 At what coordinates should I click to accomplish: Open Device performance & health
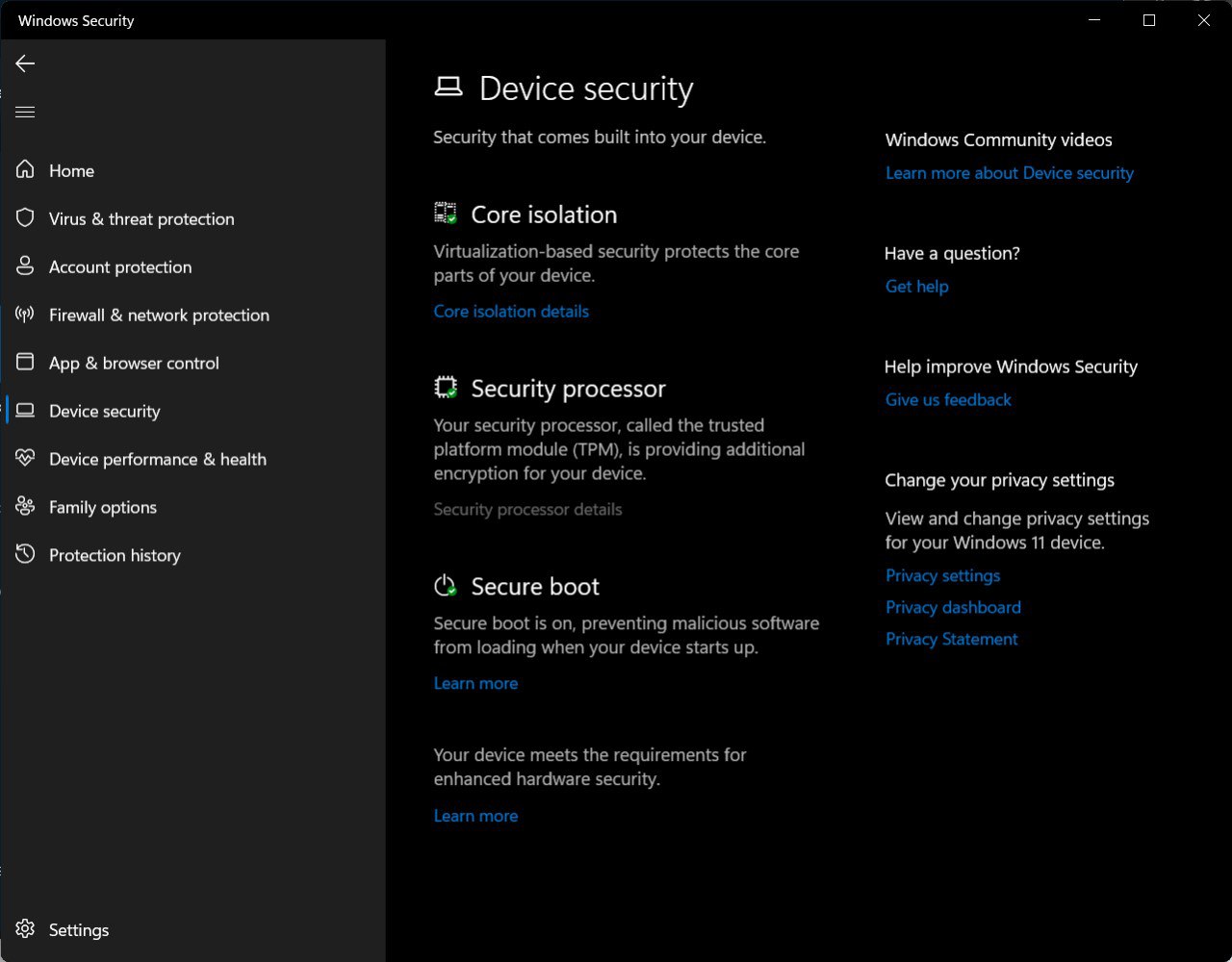(x=158, y=459)
